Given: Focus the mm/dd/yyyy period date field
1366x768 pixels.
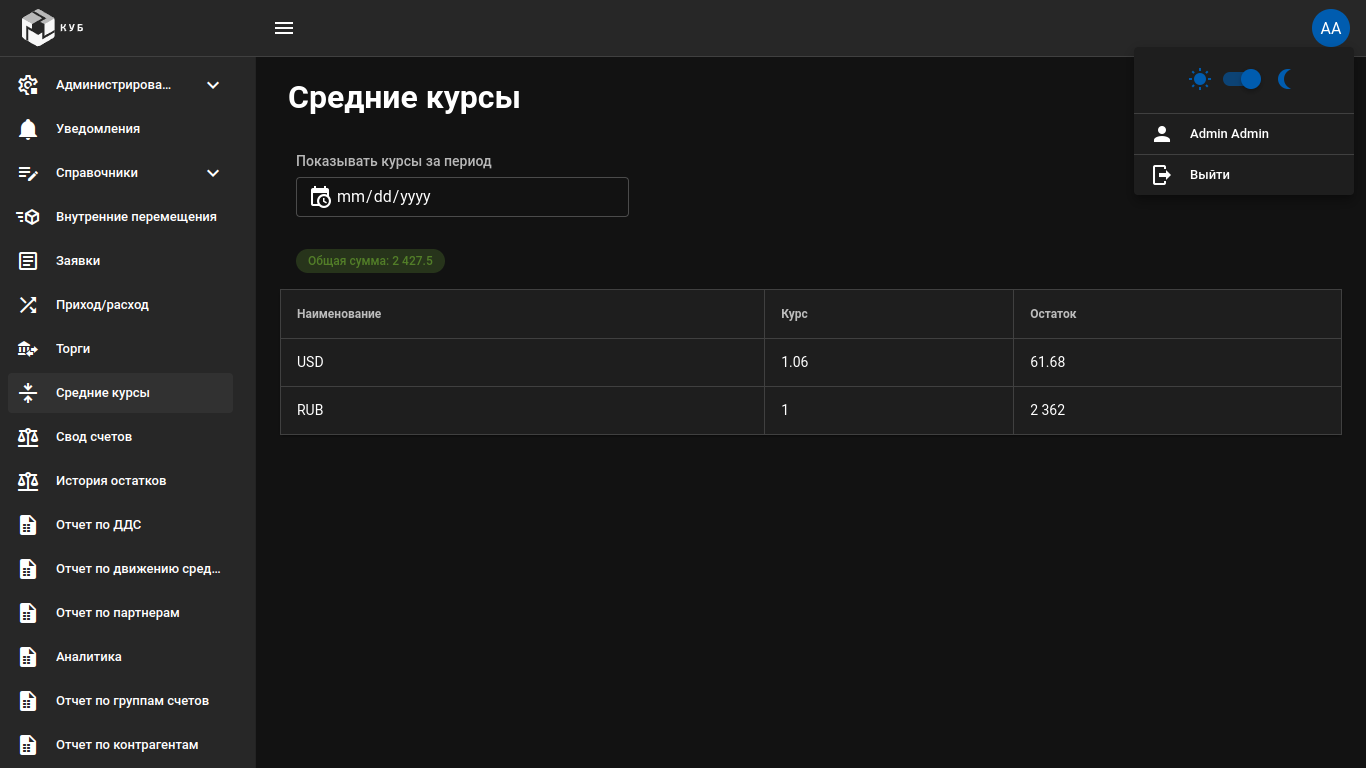Looking at the screenshot, I should point(462,197).
